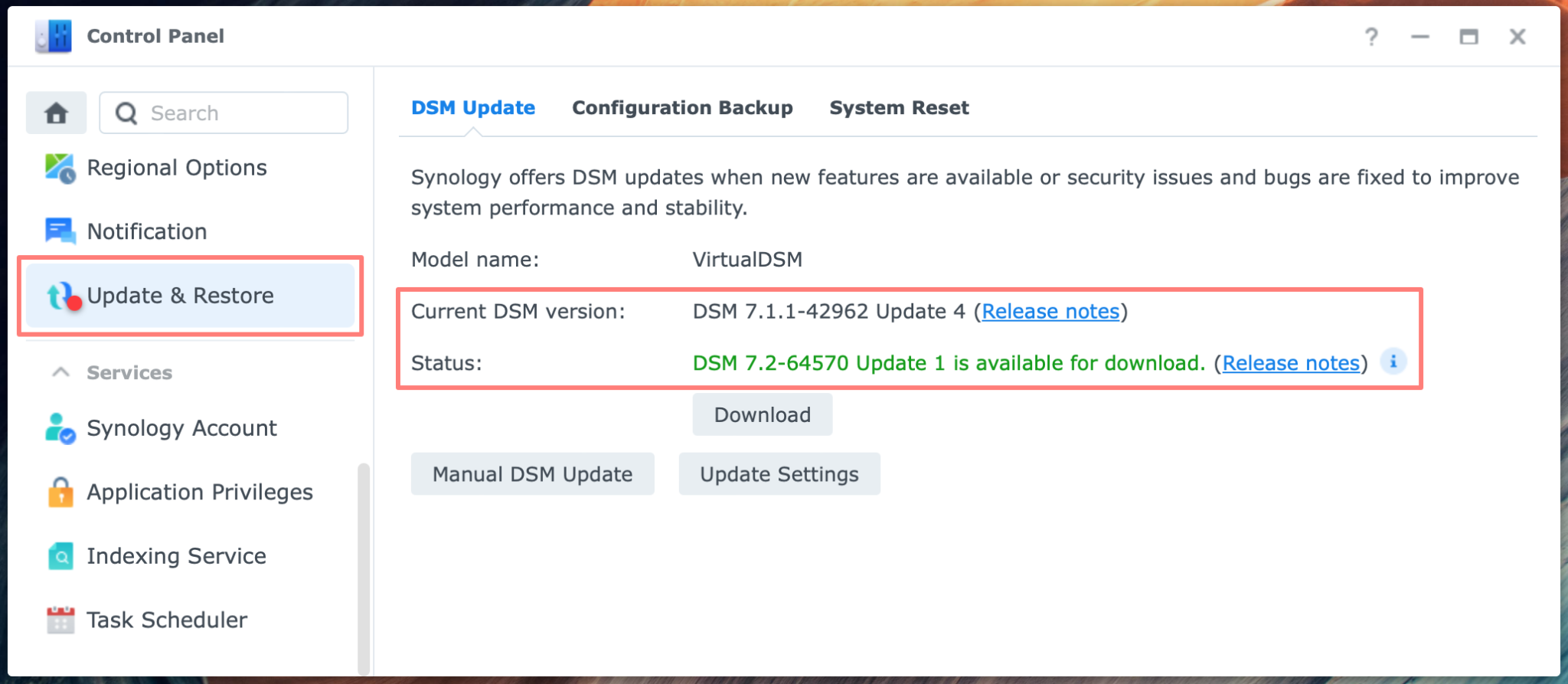This screenshot has height=684, width=1568.
Task: Click Manual DSM Update button
Action: click(533, 474)
